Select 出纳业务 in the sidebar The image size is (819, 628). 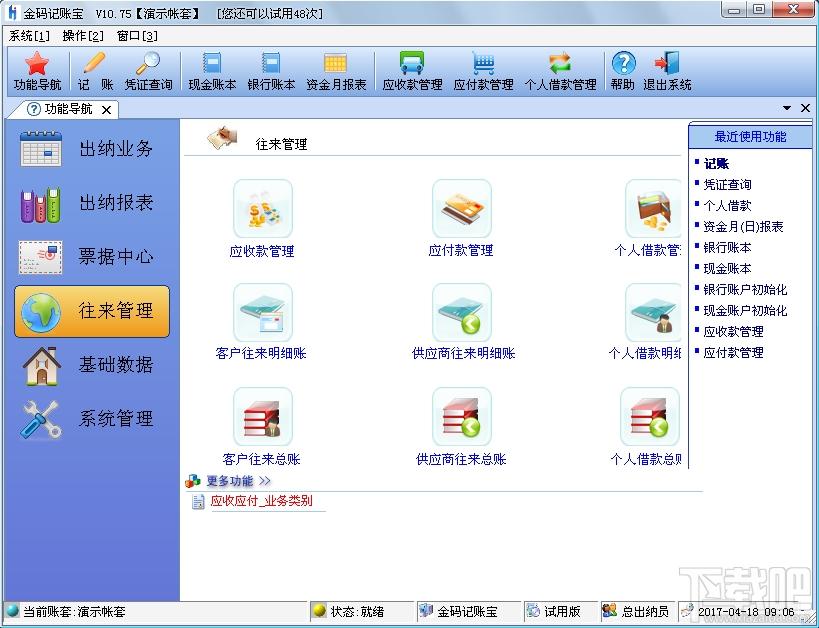(92, 149)
